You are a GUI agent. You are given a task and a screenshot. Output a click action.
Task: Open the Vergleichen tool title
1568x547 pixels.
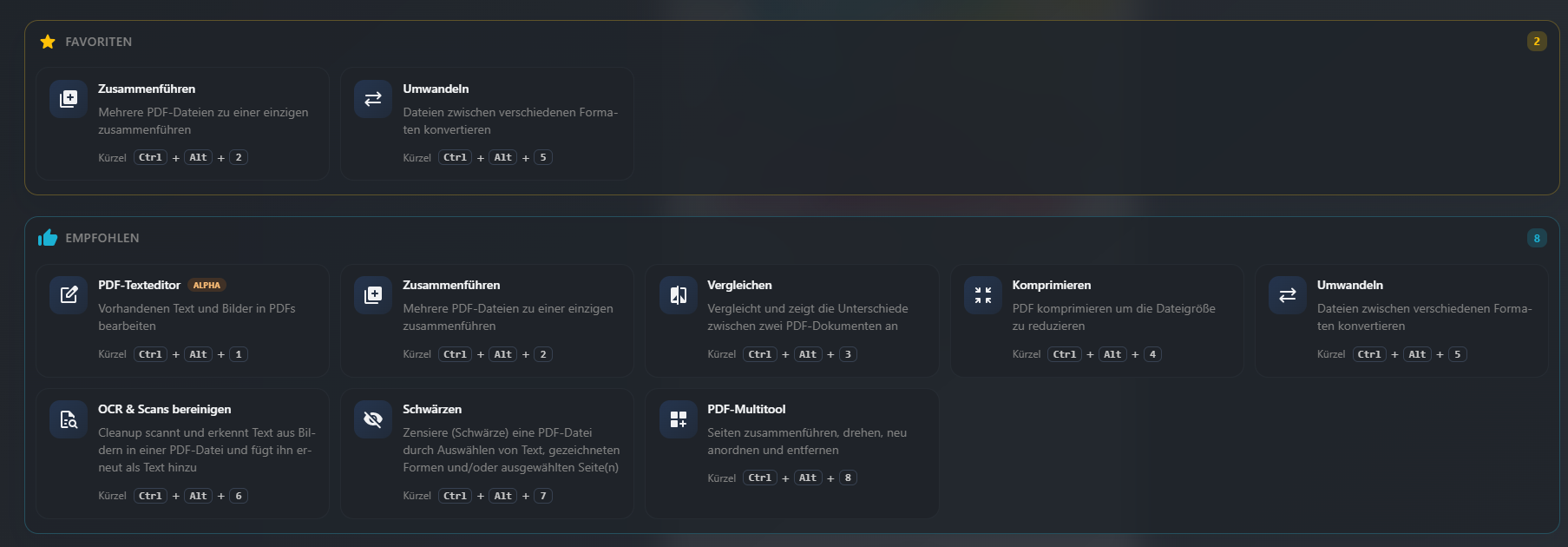(x=739, y=285)
